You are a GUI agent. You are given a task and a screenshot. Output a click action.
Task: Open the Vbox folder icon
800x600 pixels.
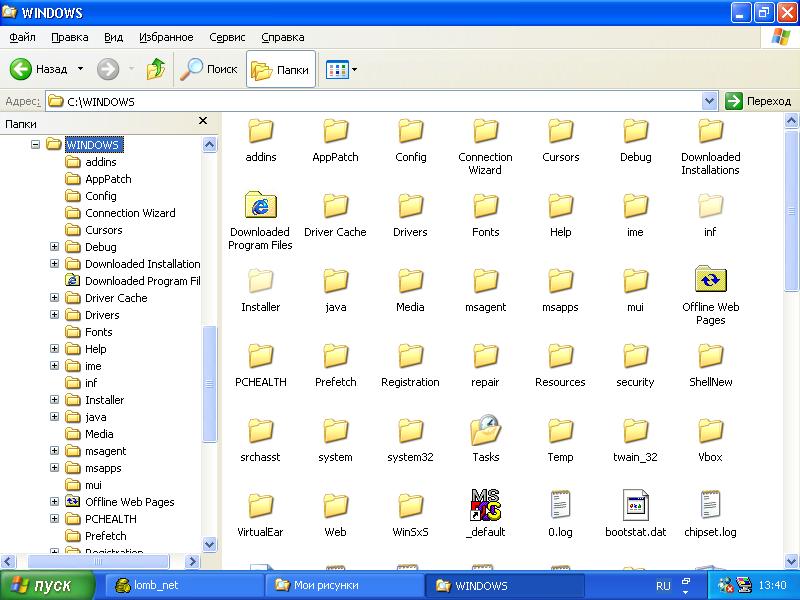[x=710, y=430]
